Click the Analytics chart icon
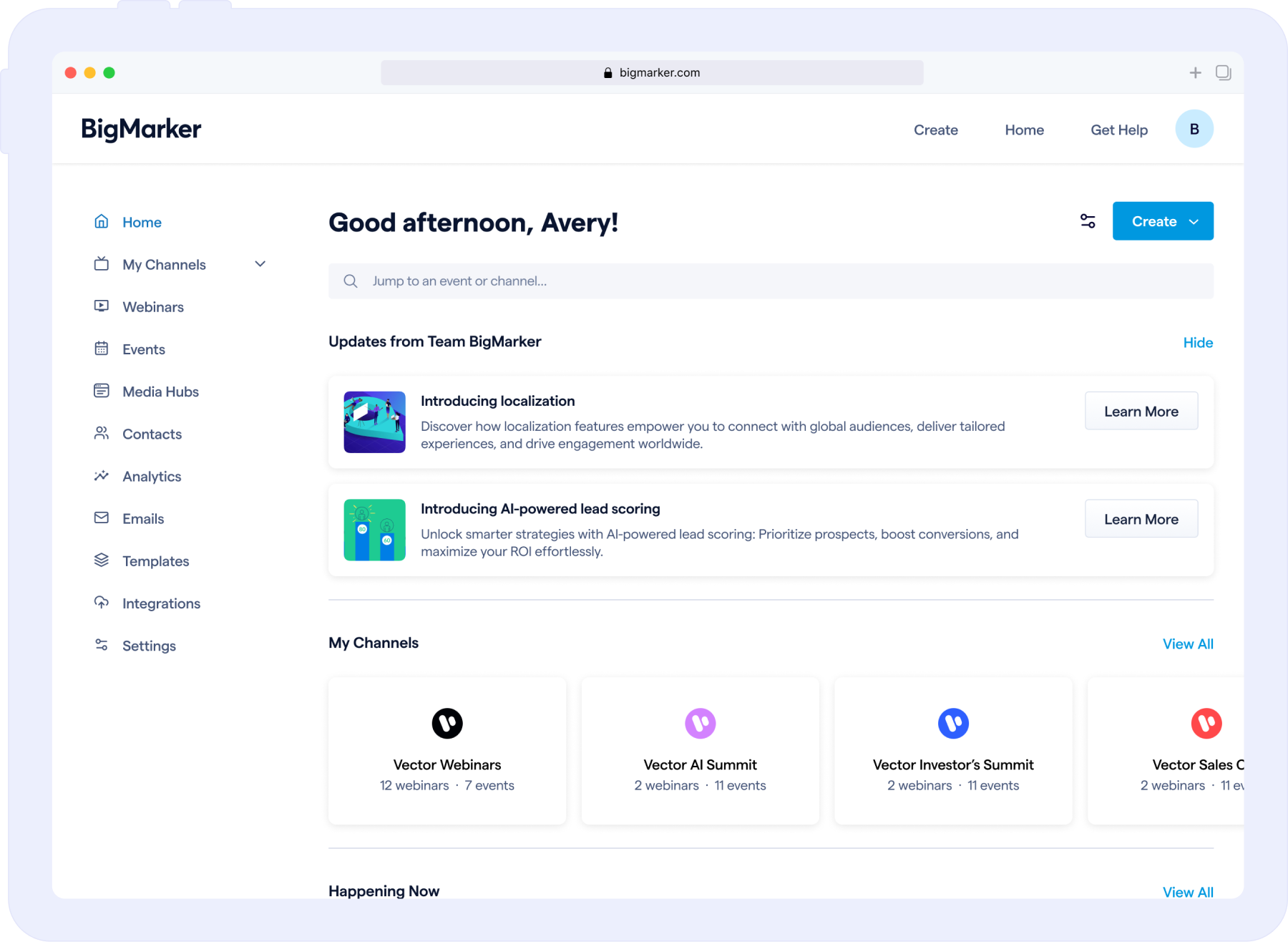The height and width of the screenshot is (942, 1288). point(102,476)
